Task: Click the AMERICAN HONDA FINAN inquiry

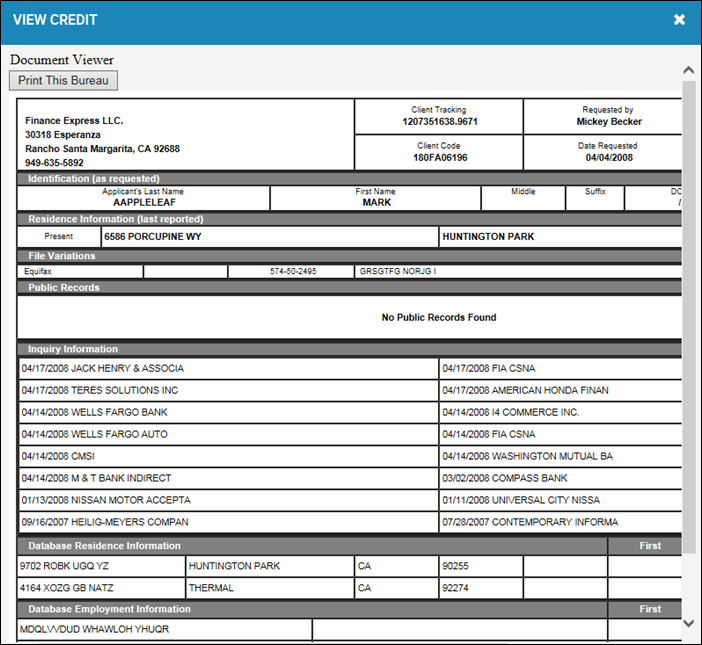Action: 525,390
